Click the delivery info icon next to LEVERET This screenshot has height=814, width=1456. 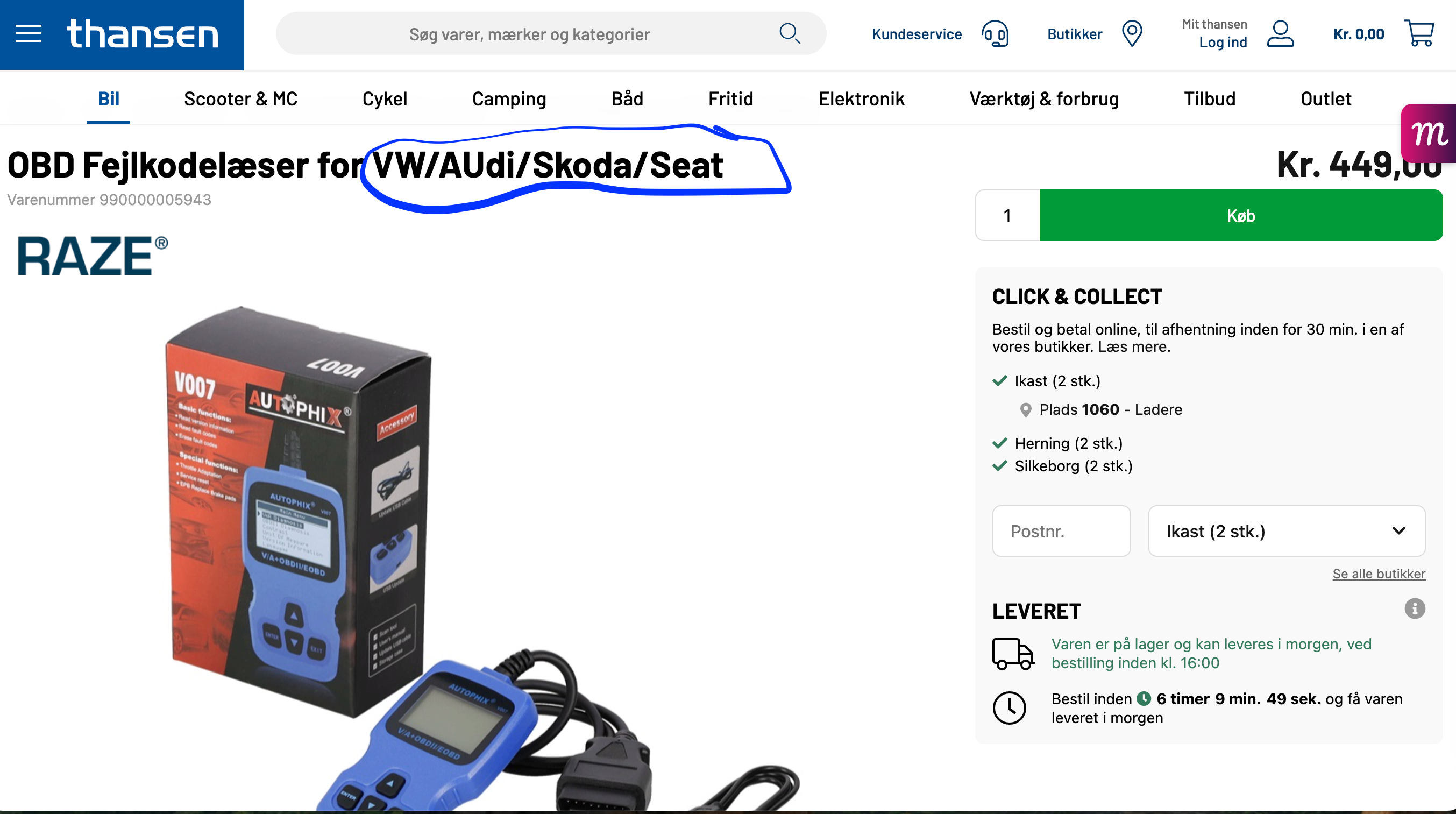click(1415, 609)
